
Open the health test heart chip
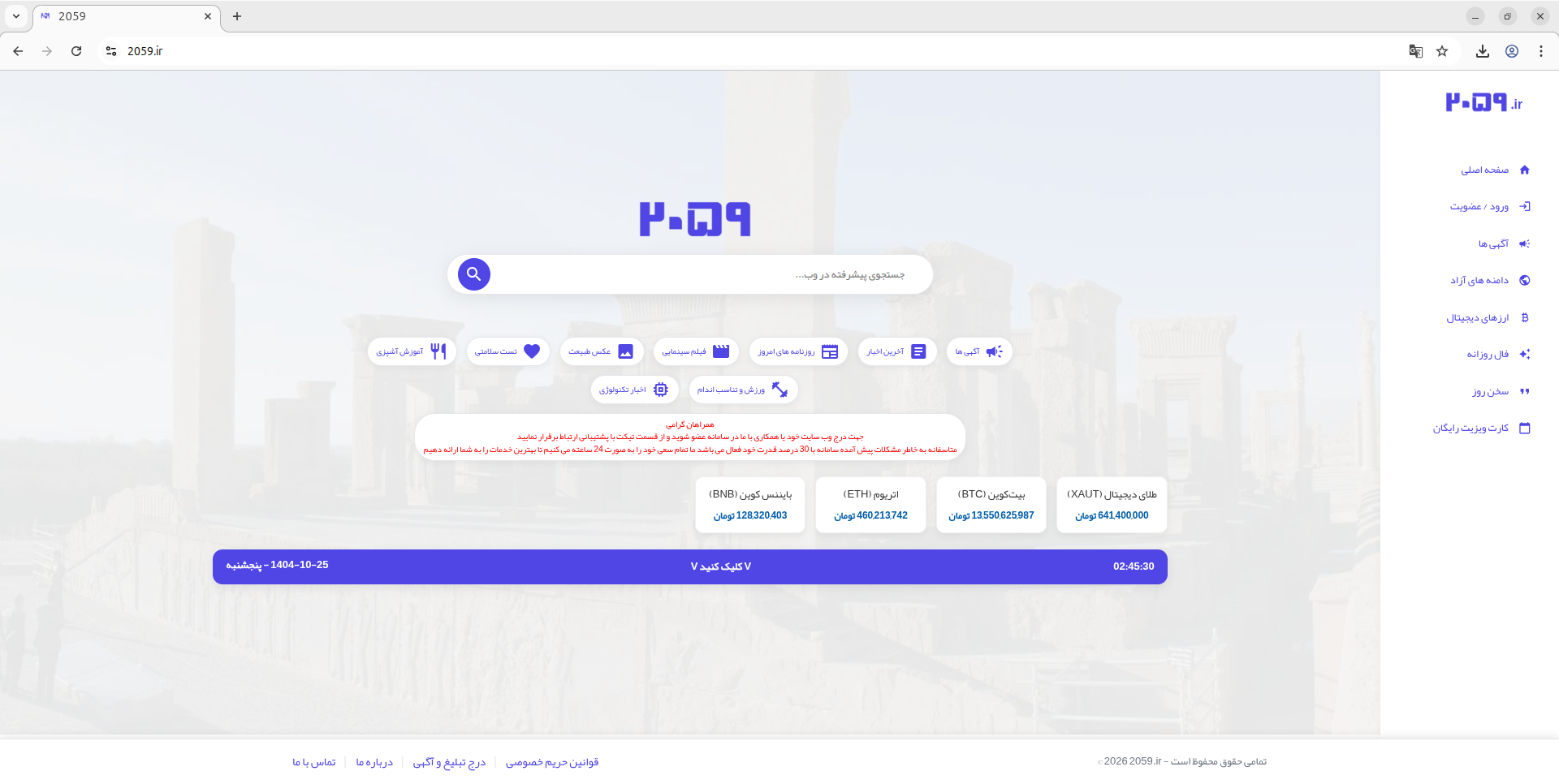click(507, 351)
